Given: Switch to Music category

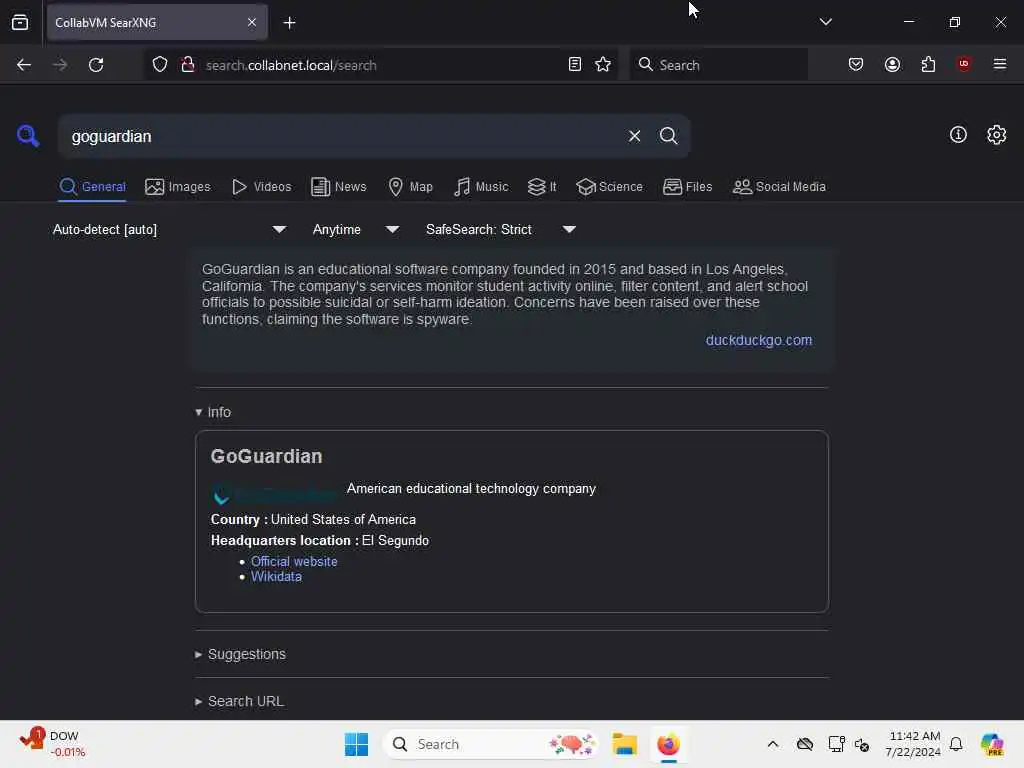Looking at the screenshot, I should point(481,187).
